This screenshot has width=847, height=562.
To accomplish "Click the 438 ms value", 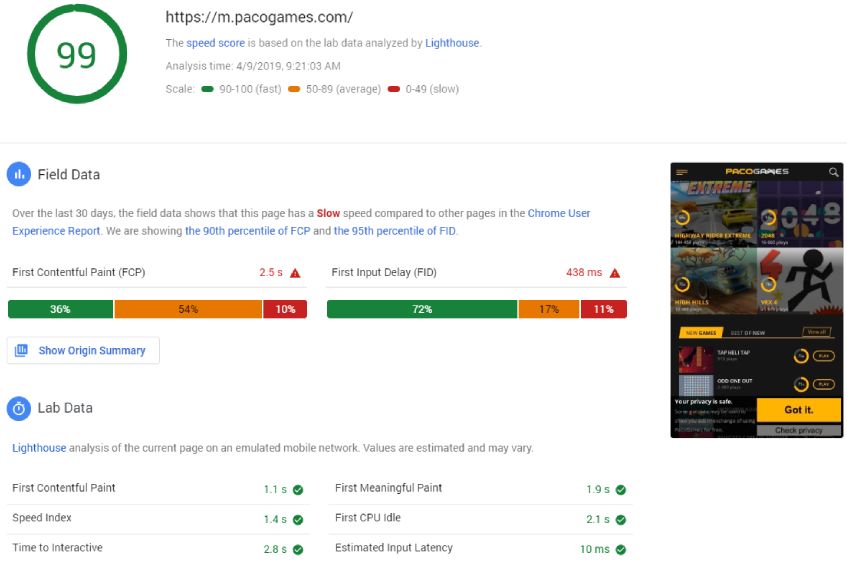I will [x=584, y=272].
